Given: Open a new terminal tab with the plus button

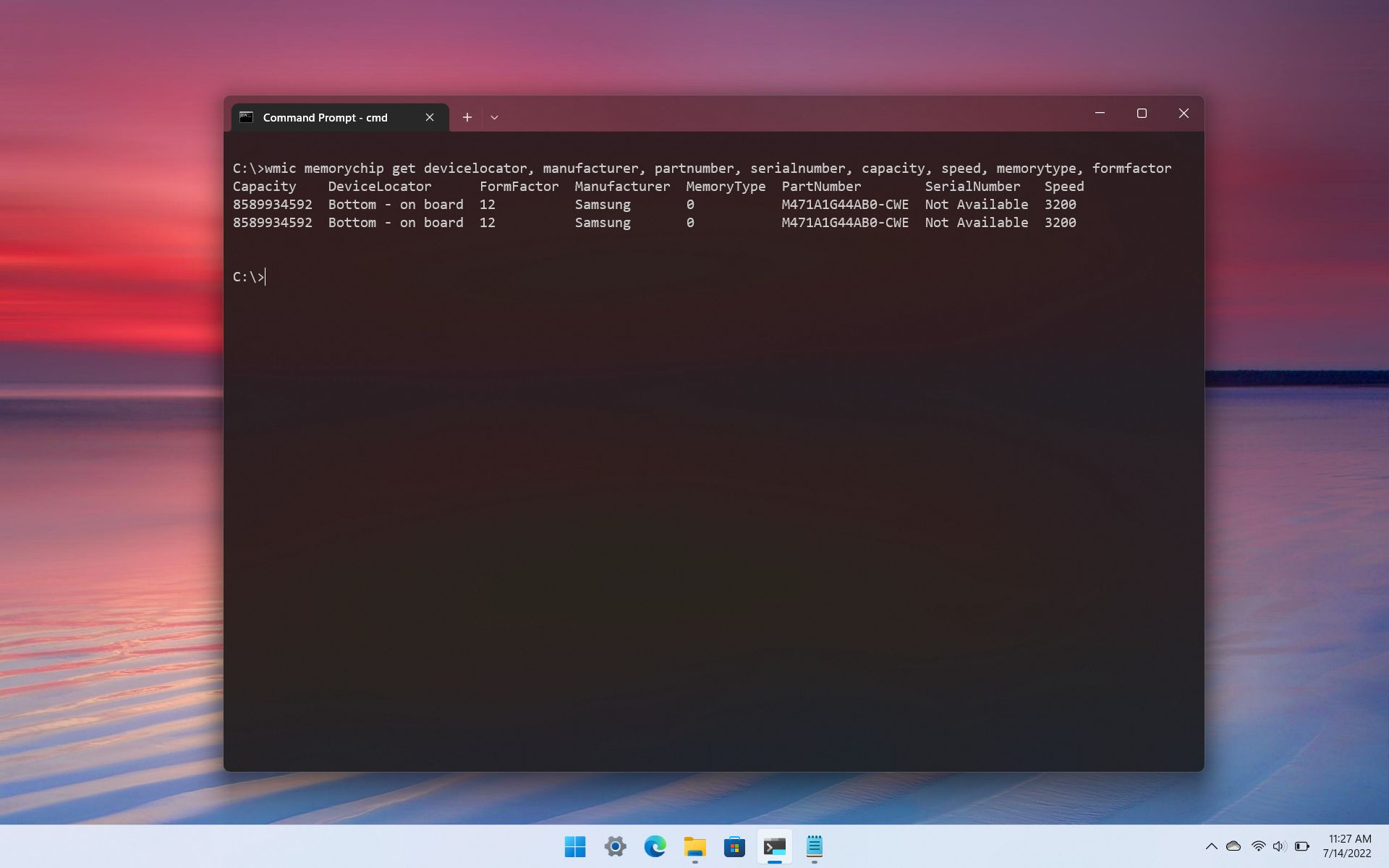Looking at the screenshot, I should [467, 116].
